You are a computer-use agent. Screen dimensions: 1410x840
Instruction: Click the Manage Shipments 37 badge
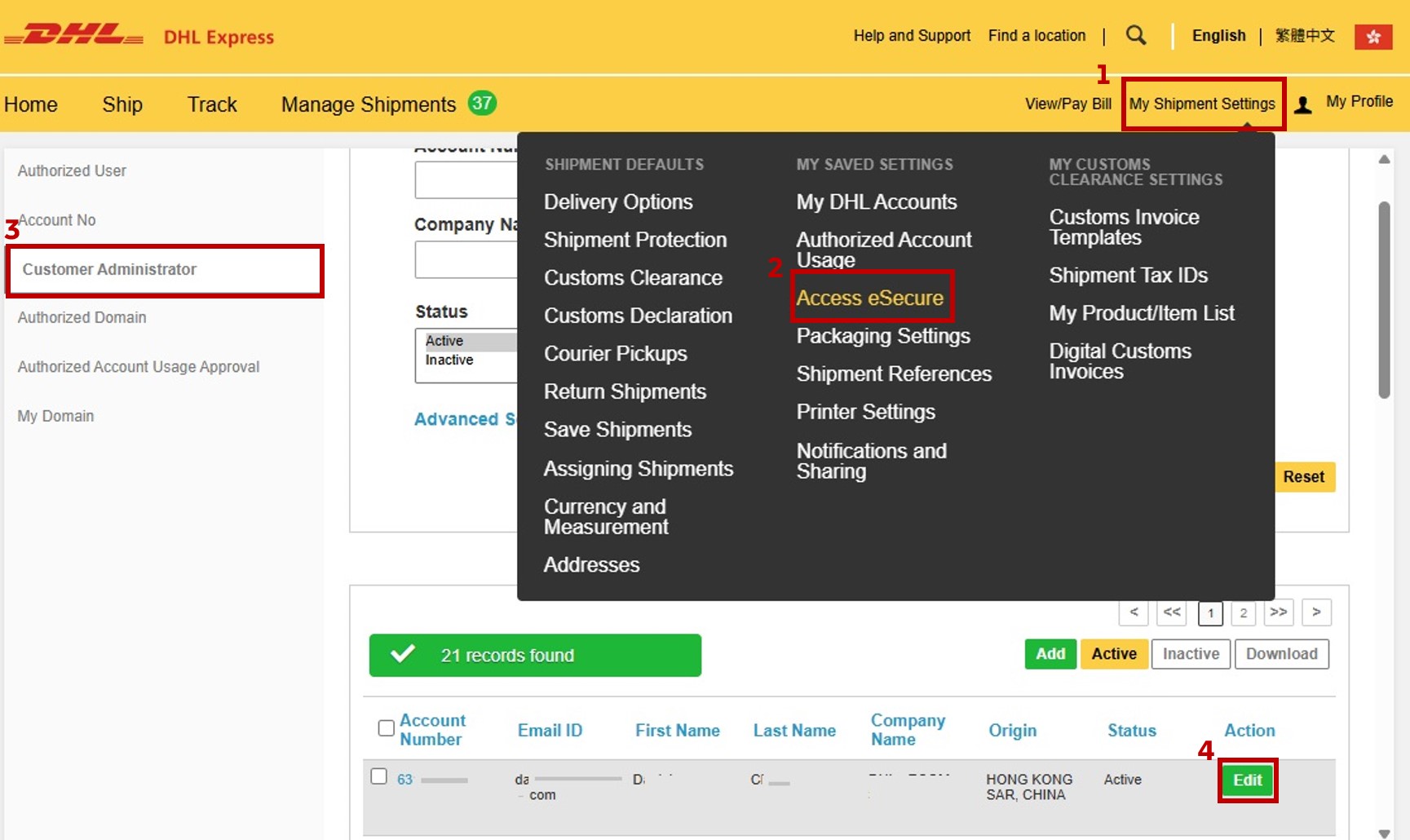(482, 103)
